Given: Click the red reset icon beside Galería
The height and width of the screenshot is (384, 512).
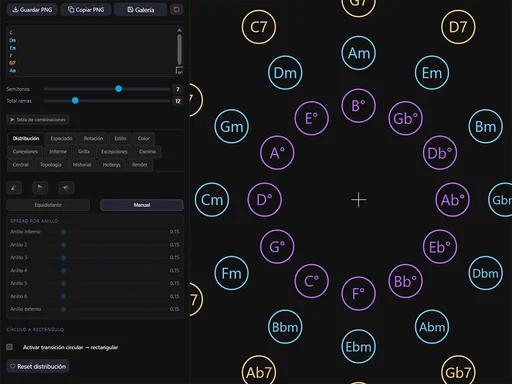Looking at the screenshot, I should click(176, 10).
